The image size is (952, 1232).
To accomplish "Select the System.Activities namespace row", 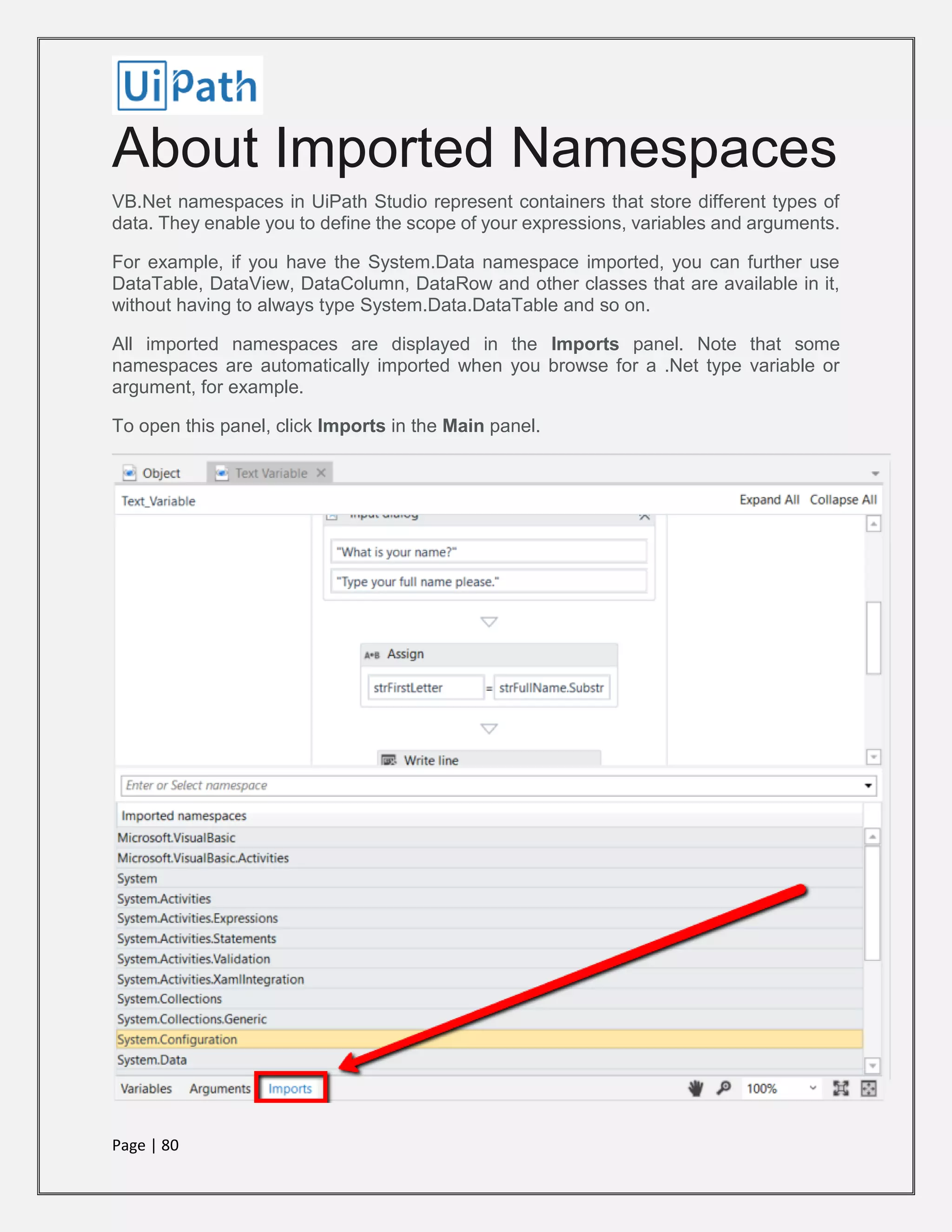I will pos(489,899).
